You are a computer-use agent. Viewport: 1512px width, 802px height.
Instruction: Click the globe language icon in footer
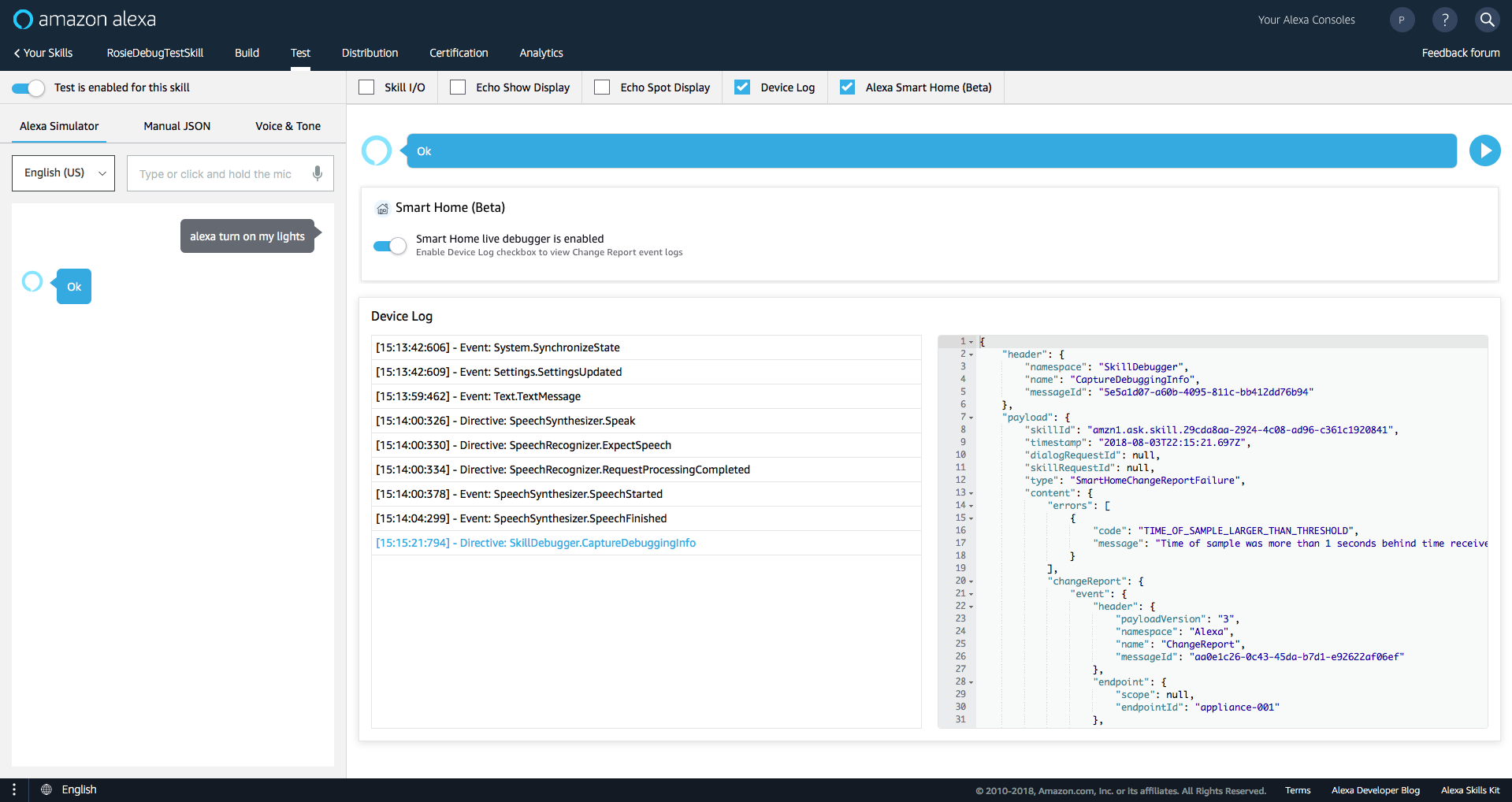46,789
